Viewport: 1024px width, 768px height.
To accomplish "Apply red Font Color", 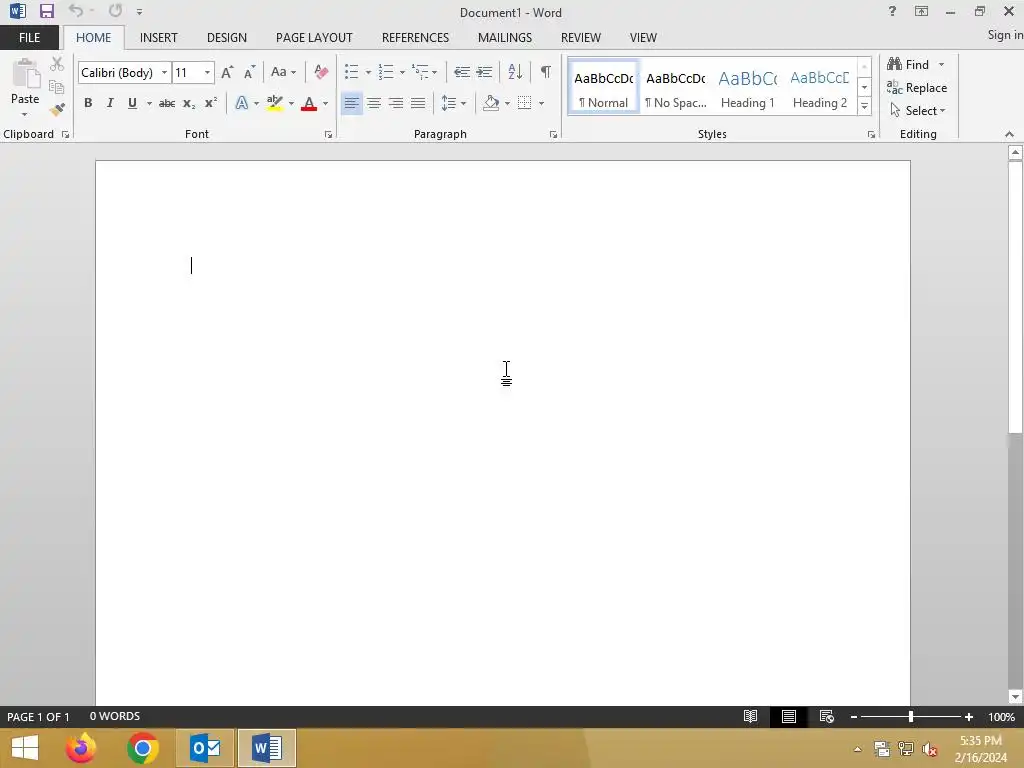I will [309, 103].
